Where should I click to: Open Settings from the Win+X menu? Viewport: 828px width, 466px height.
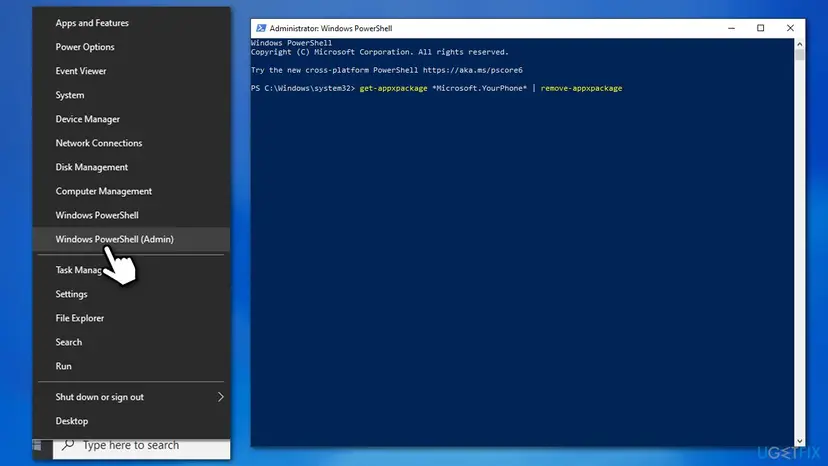click(131, 294)
